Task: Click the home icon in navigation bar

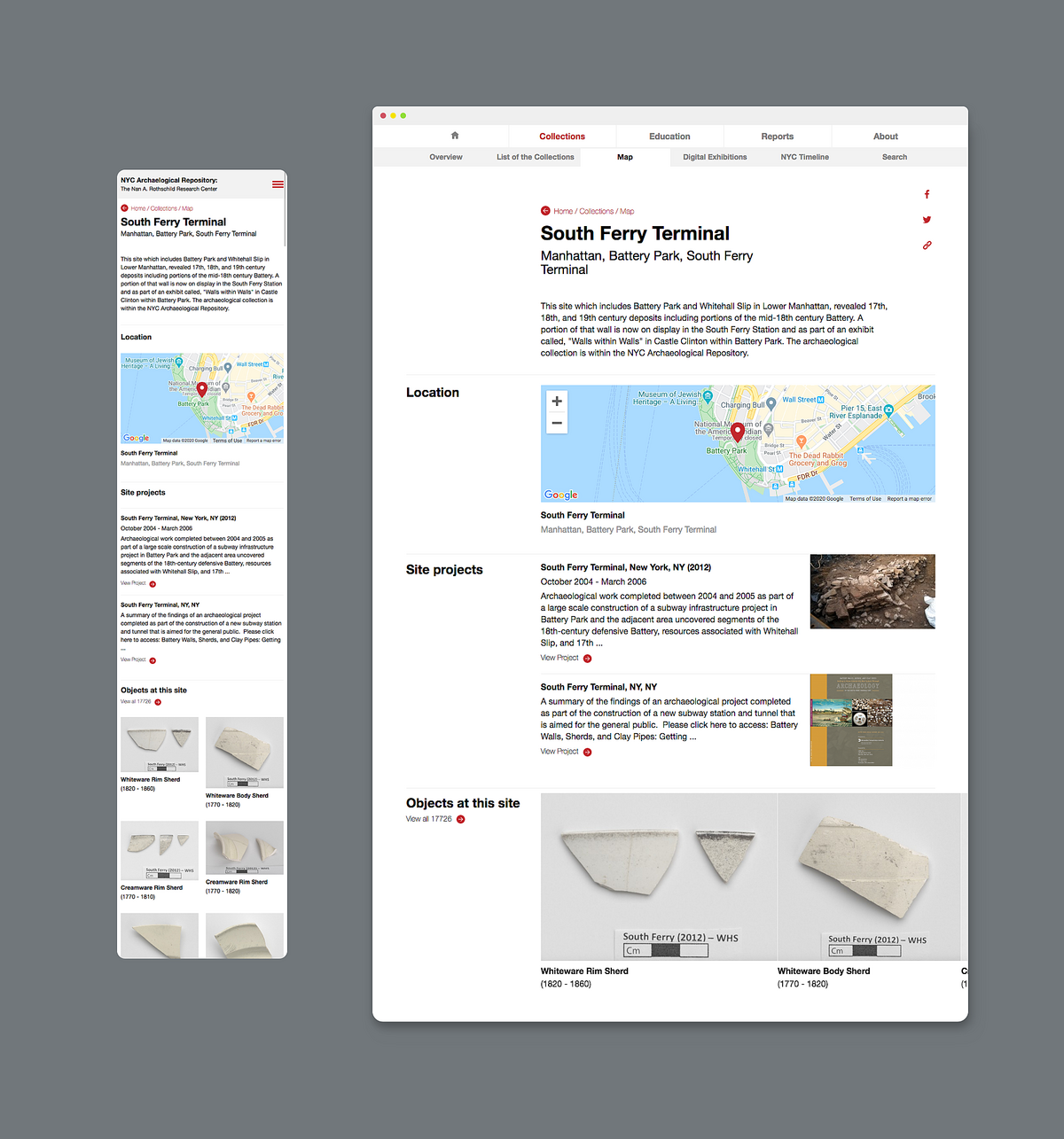Action: coord(455,136)
